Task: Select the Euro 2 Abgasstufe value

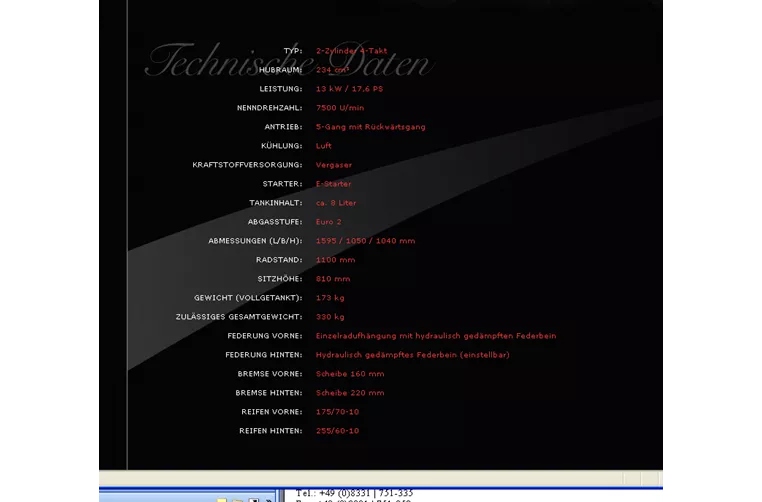Action: point(328,222)
